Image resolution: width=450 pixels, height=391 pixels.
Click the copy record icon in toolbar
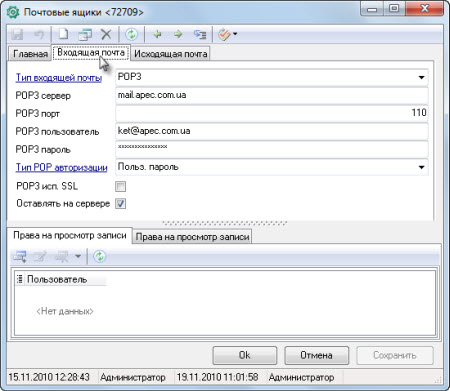tap(85, 34)
